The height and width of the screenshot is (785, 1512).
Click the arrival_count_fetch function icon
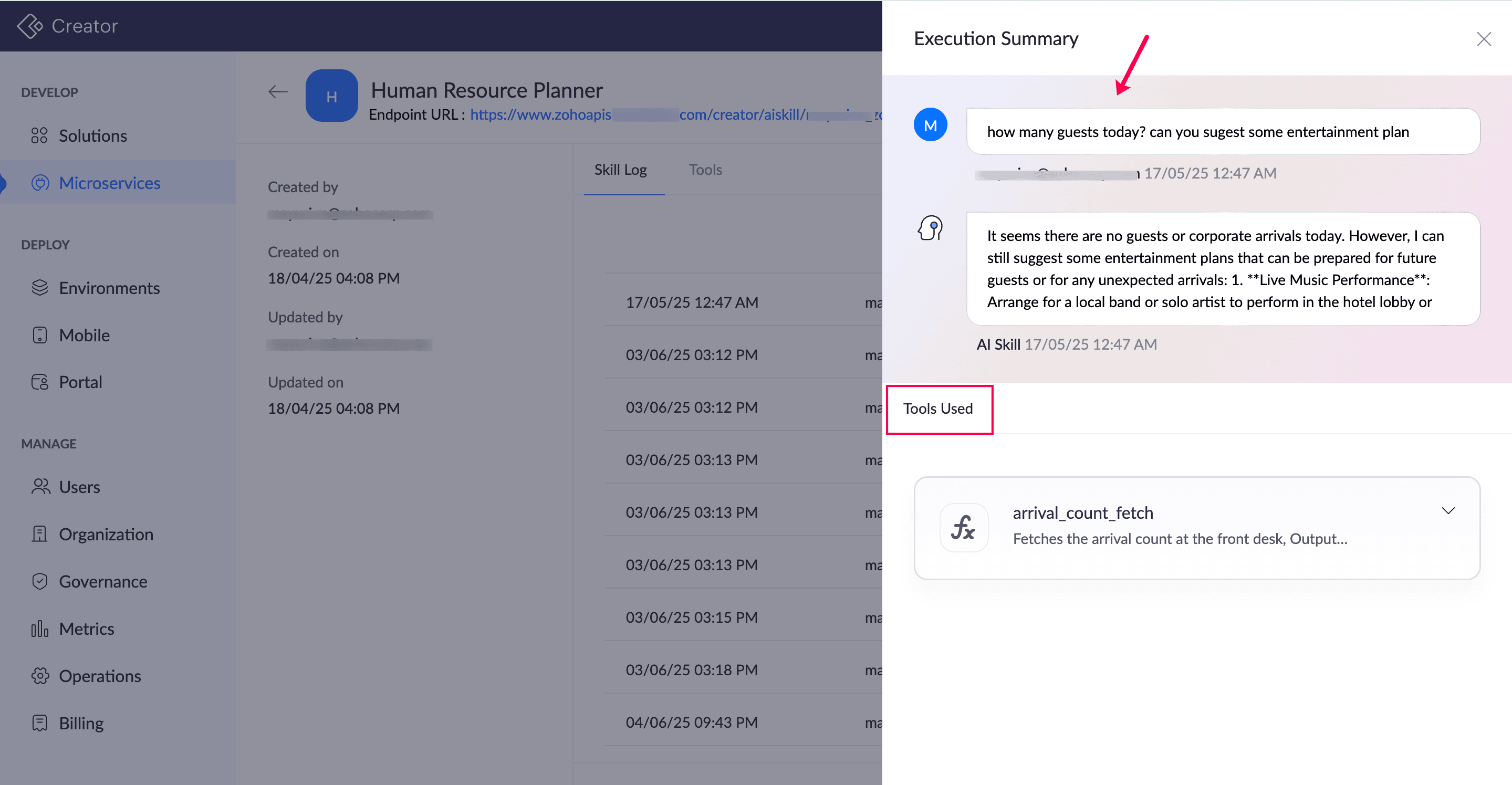[964, 527]
